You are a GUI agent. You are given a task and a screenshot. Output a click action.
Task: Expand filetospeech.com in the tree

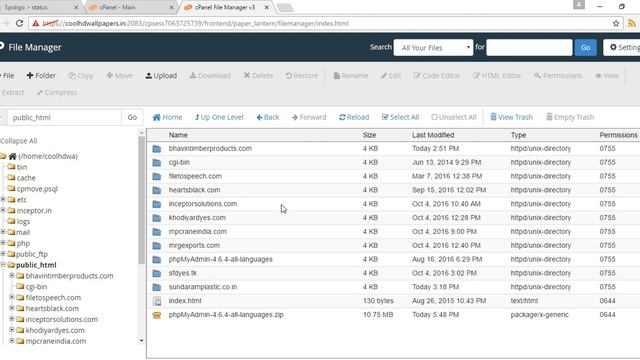[x=12, y=297]
